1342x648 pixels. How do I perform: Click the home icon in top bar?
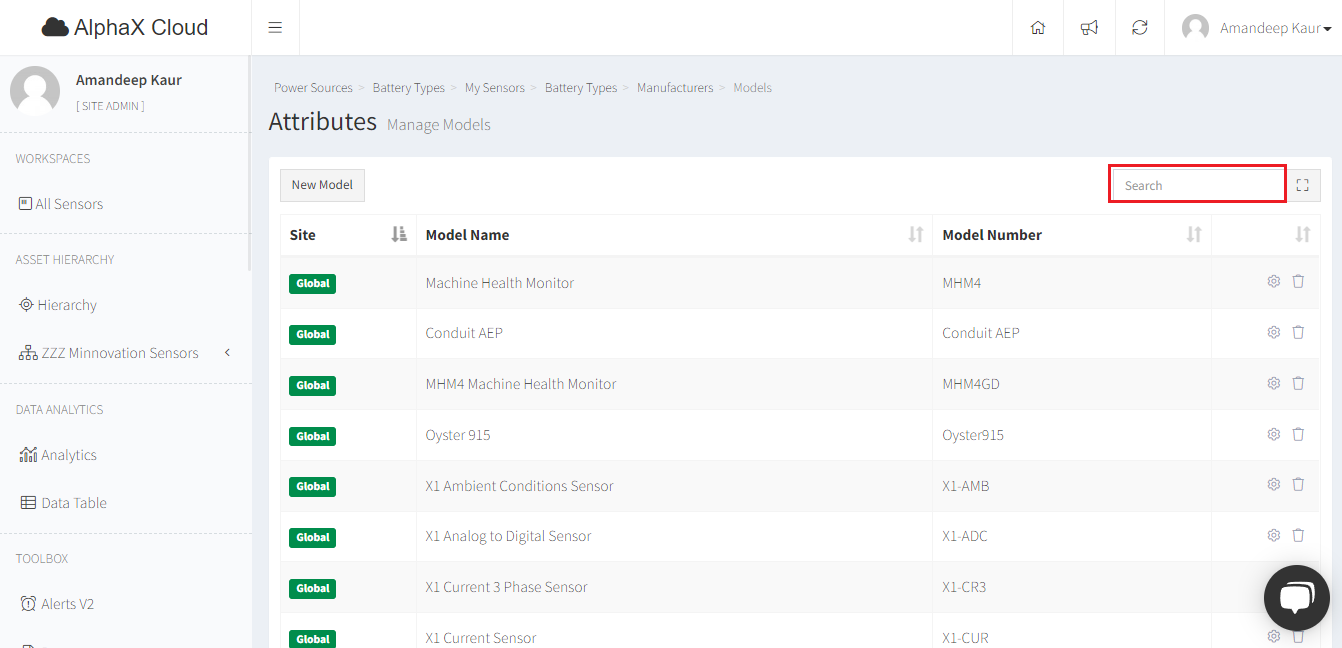[1038, 28]
